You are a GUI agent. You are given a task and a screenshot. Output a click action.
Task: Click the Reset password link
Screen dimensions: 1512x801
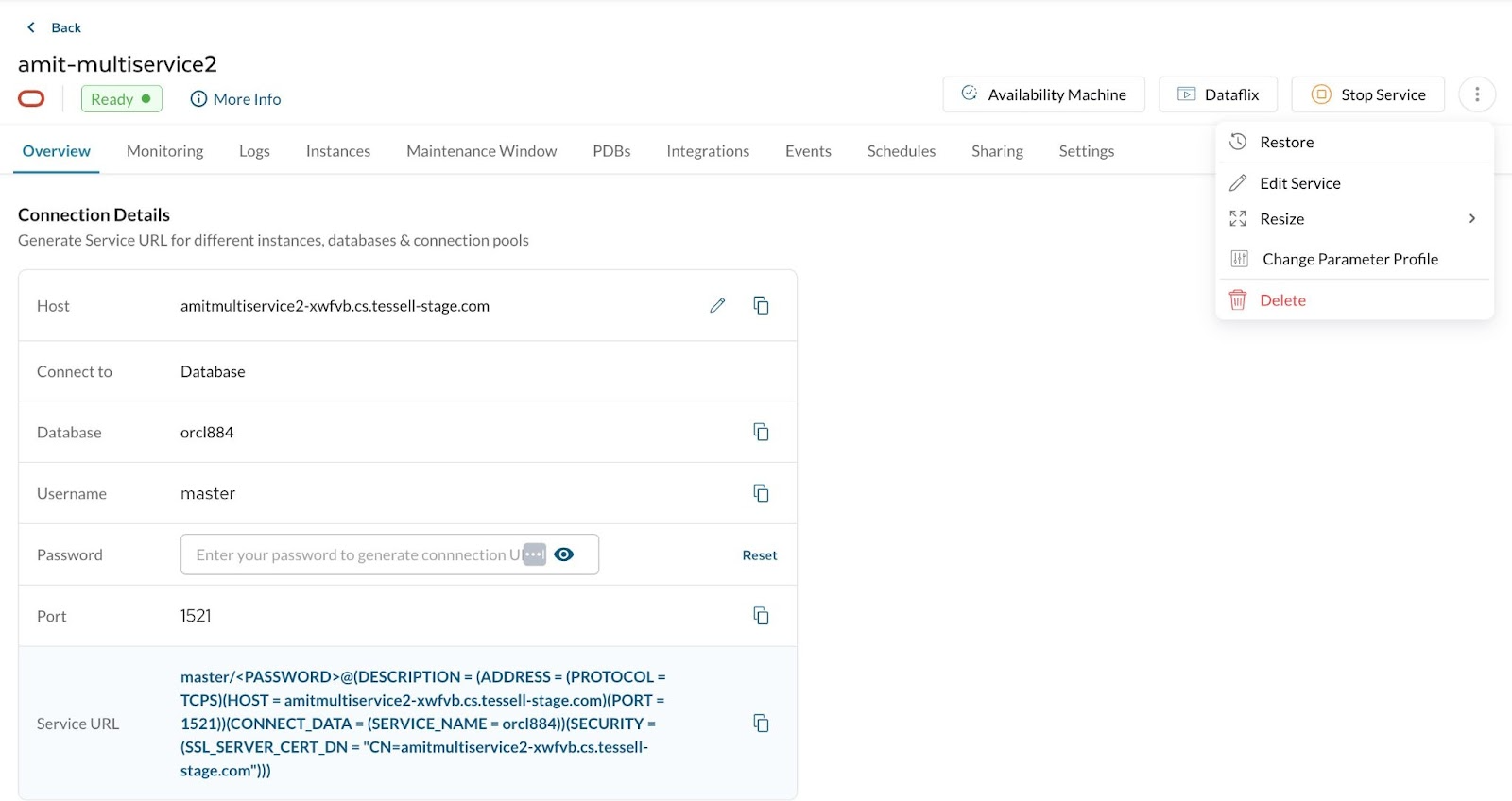[x=759, y=555]
